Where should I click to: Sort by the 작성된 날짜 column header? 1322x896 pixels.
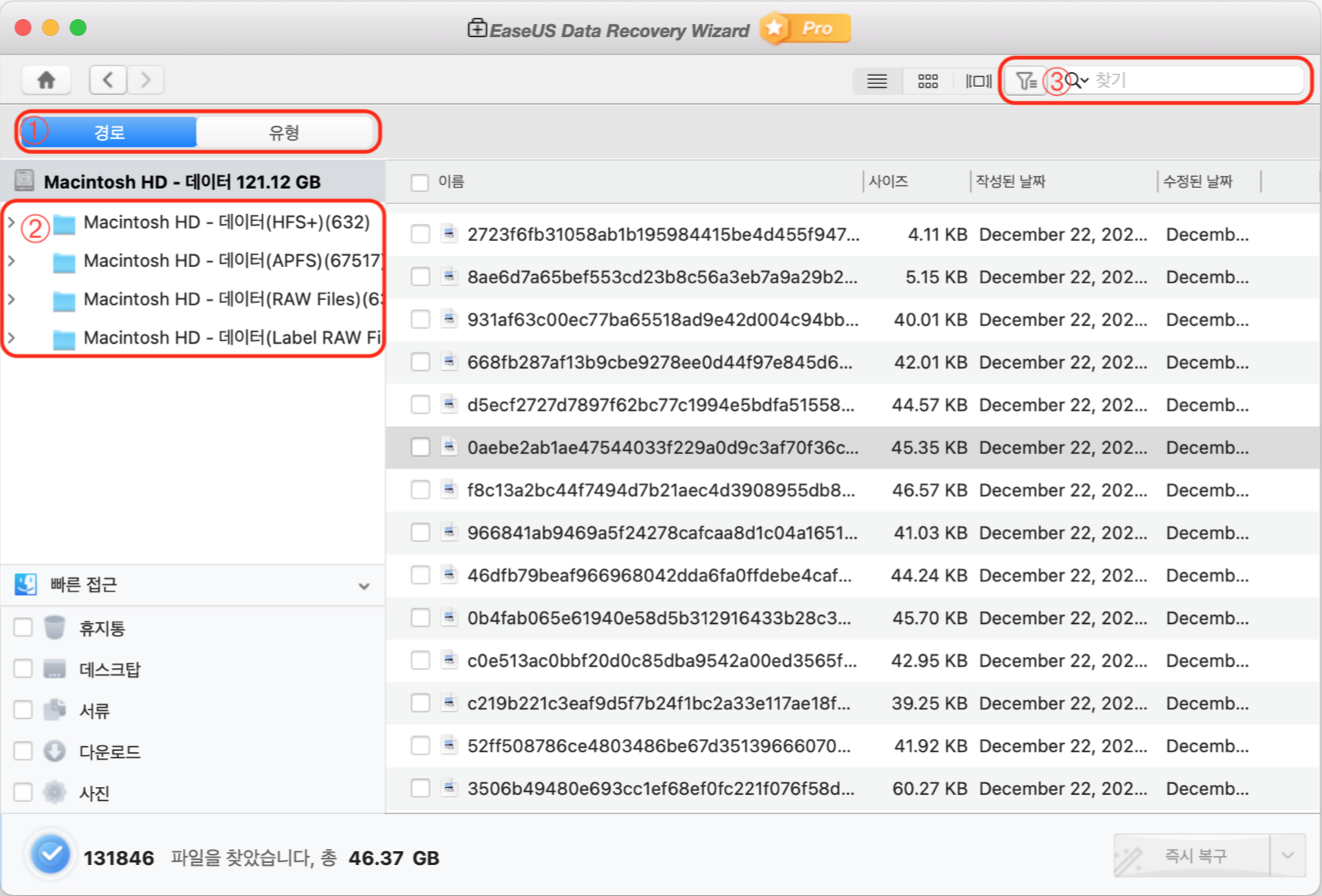tap(1011, 181)
